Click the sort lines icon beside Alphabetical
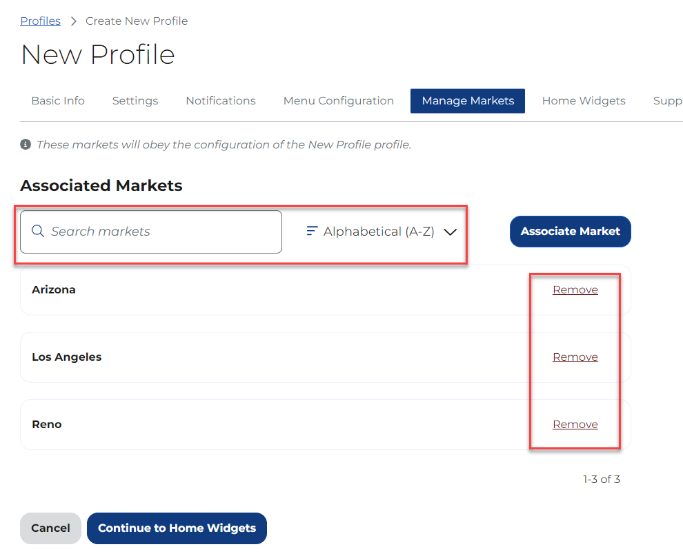683x560 pixels. 311,231
